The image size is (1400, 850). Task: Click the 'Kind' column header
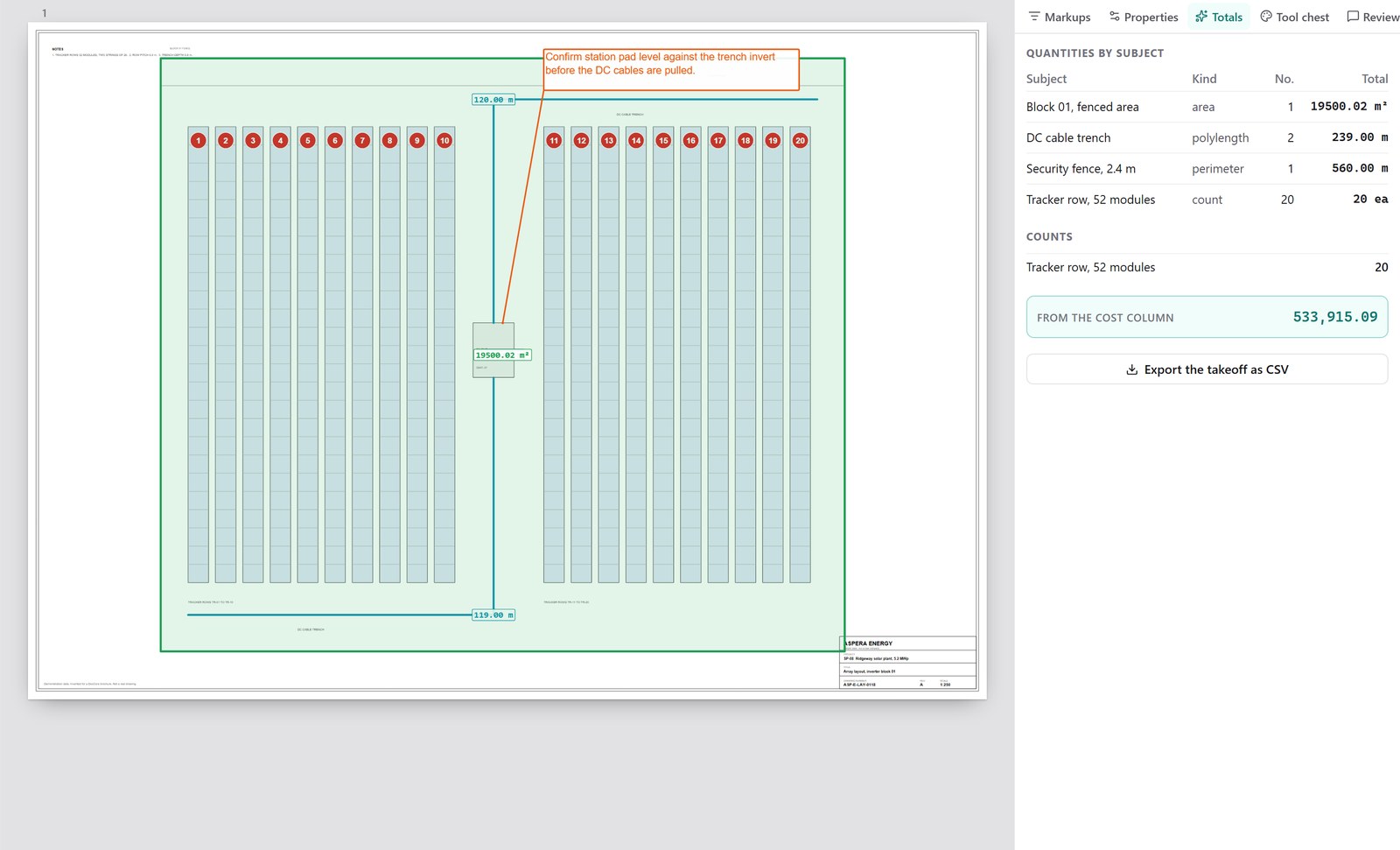tap(1204, 79)
